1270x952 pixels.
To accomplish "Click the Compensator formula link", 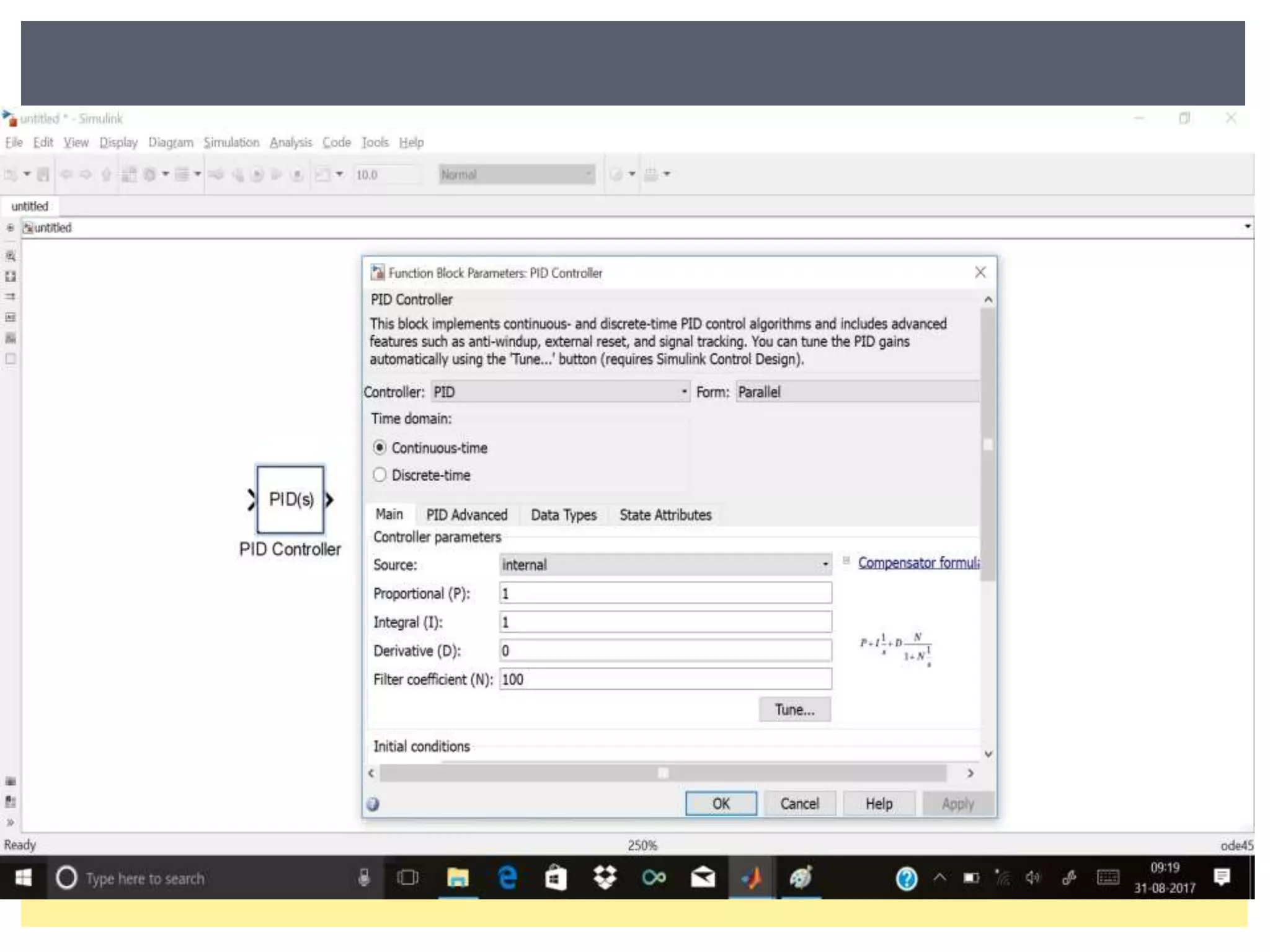I will coord(918,563).
